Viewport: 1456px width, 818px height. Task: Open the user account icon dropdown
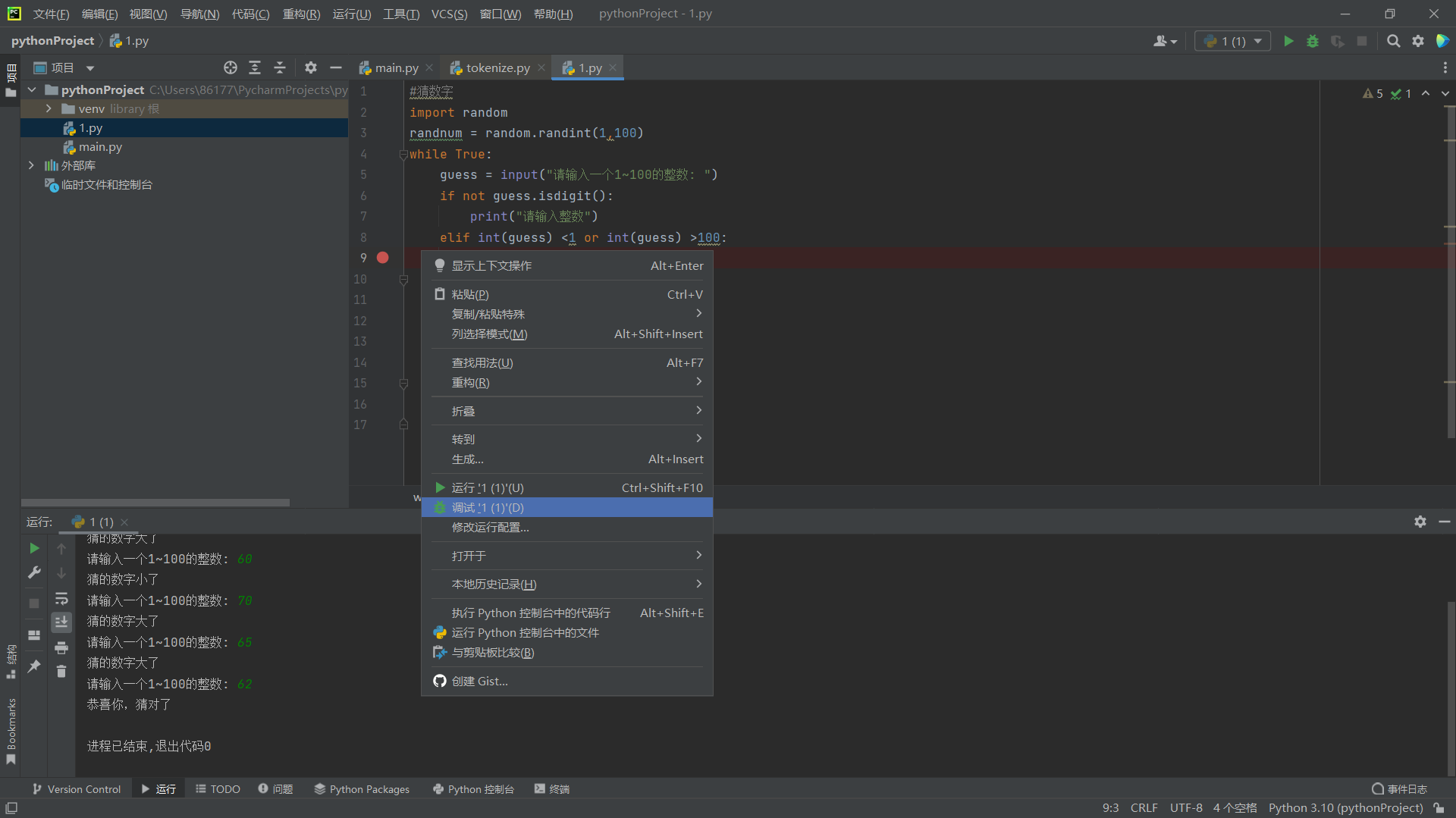[1165, 41]
